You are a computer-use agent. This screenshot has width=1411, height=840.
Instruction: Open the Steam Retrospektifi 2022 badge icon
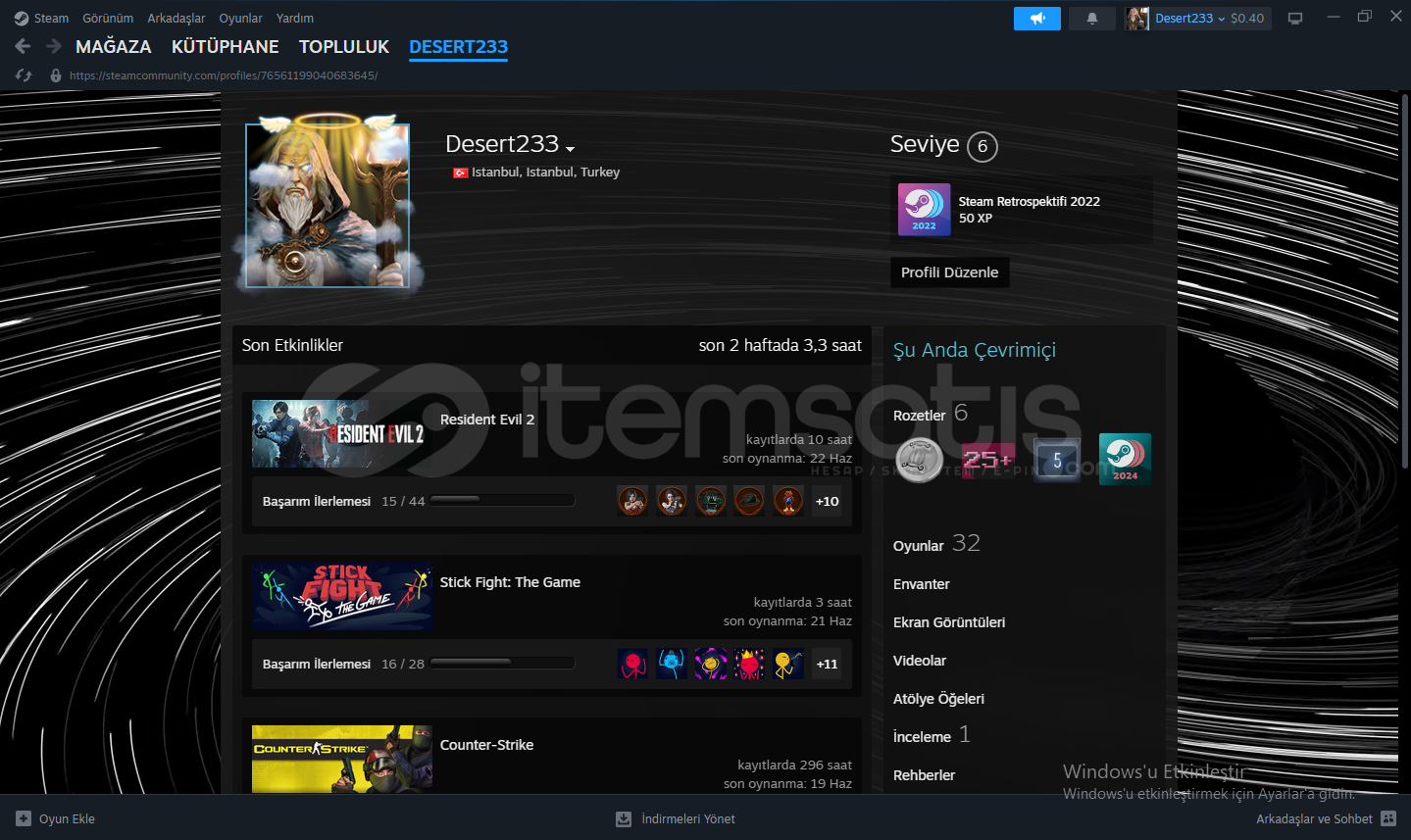click(924, 209)
